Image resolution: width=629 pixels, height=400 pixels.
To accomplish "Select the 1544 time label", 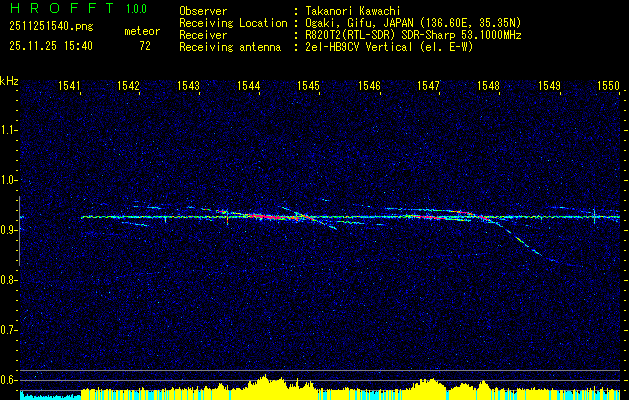I will 249,87.
